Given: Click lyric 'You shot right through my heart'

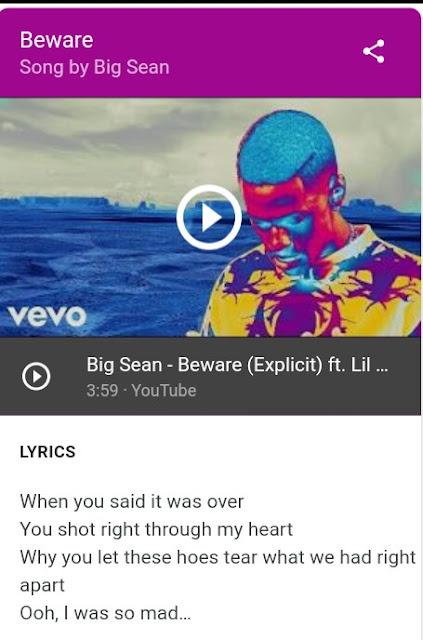Looking at the screenshot, I should point(156,529).
